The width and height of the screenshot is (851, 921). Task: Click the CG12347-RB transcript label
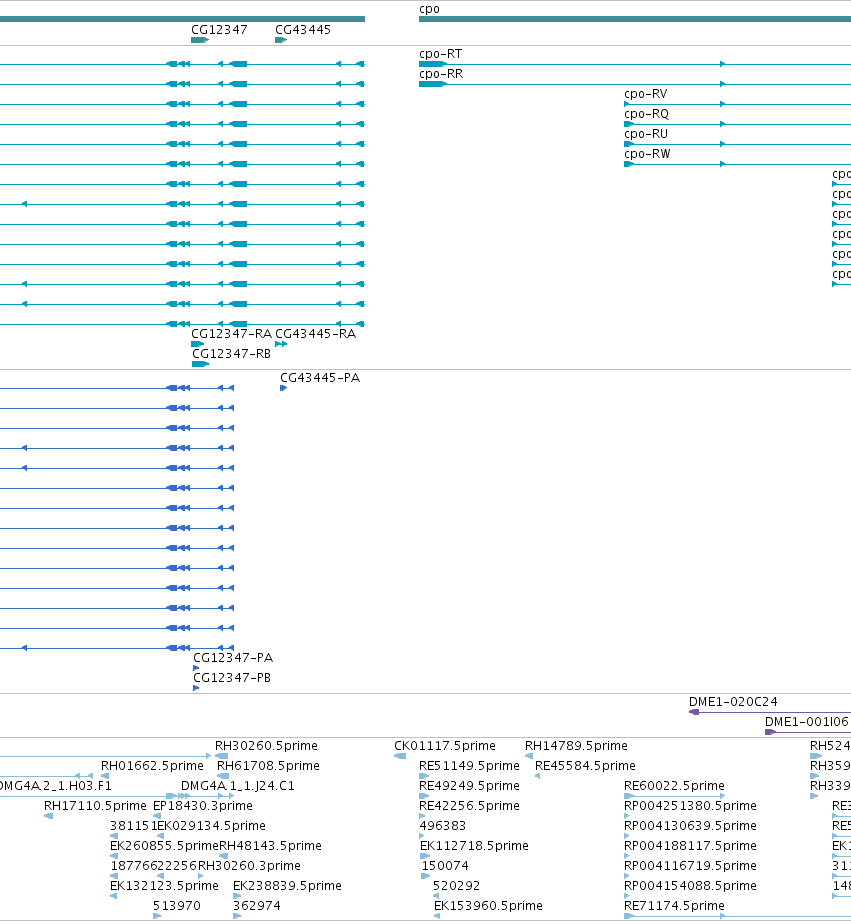click(231, 354)
